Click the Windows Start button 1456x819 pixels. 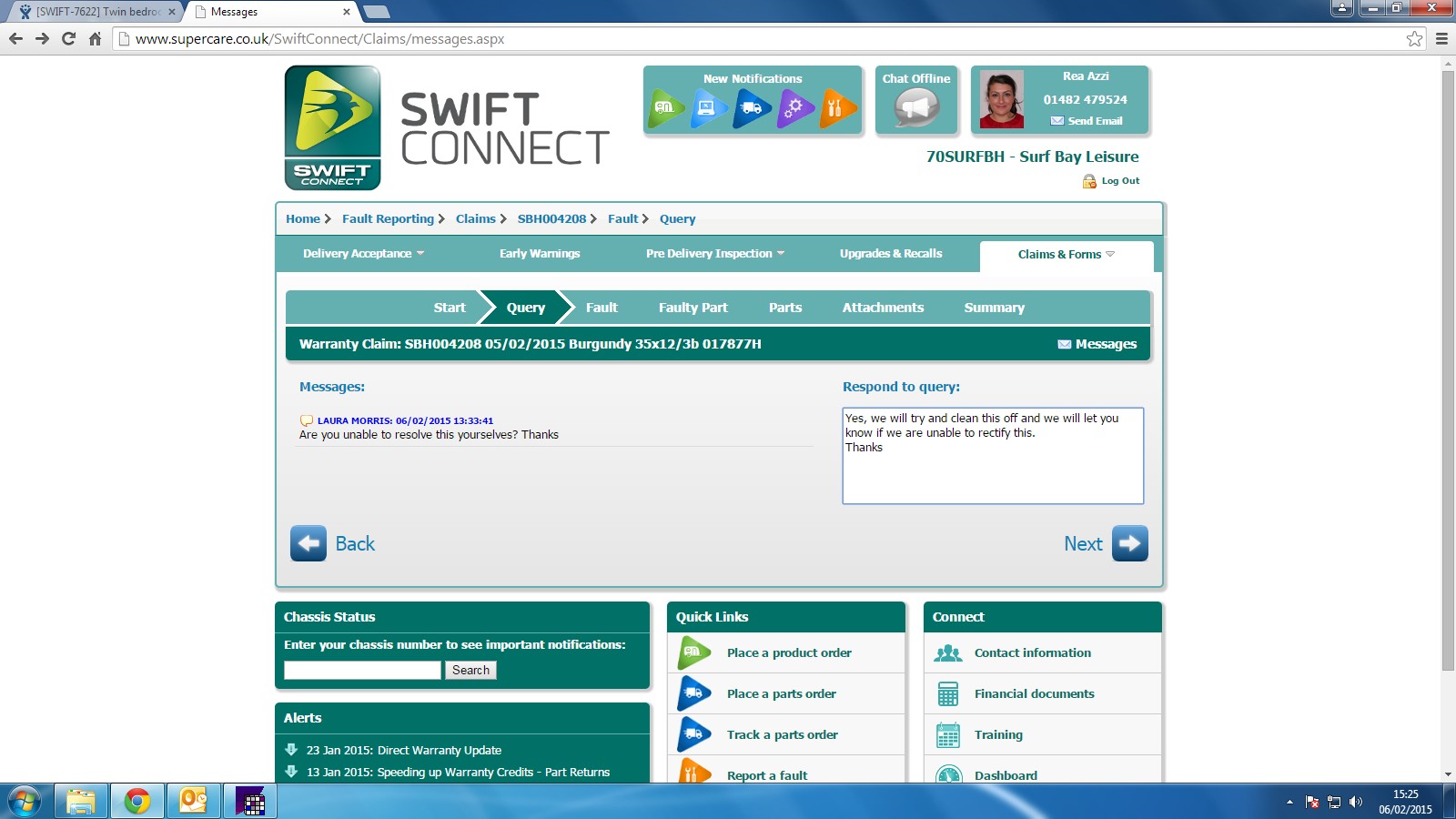24,802
